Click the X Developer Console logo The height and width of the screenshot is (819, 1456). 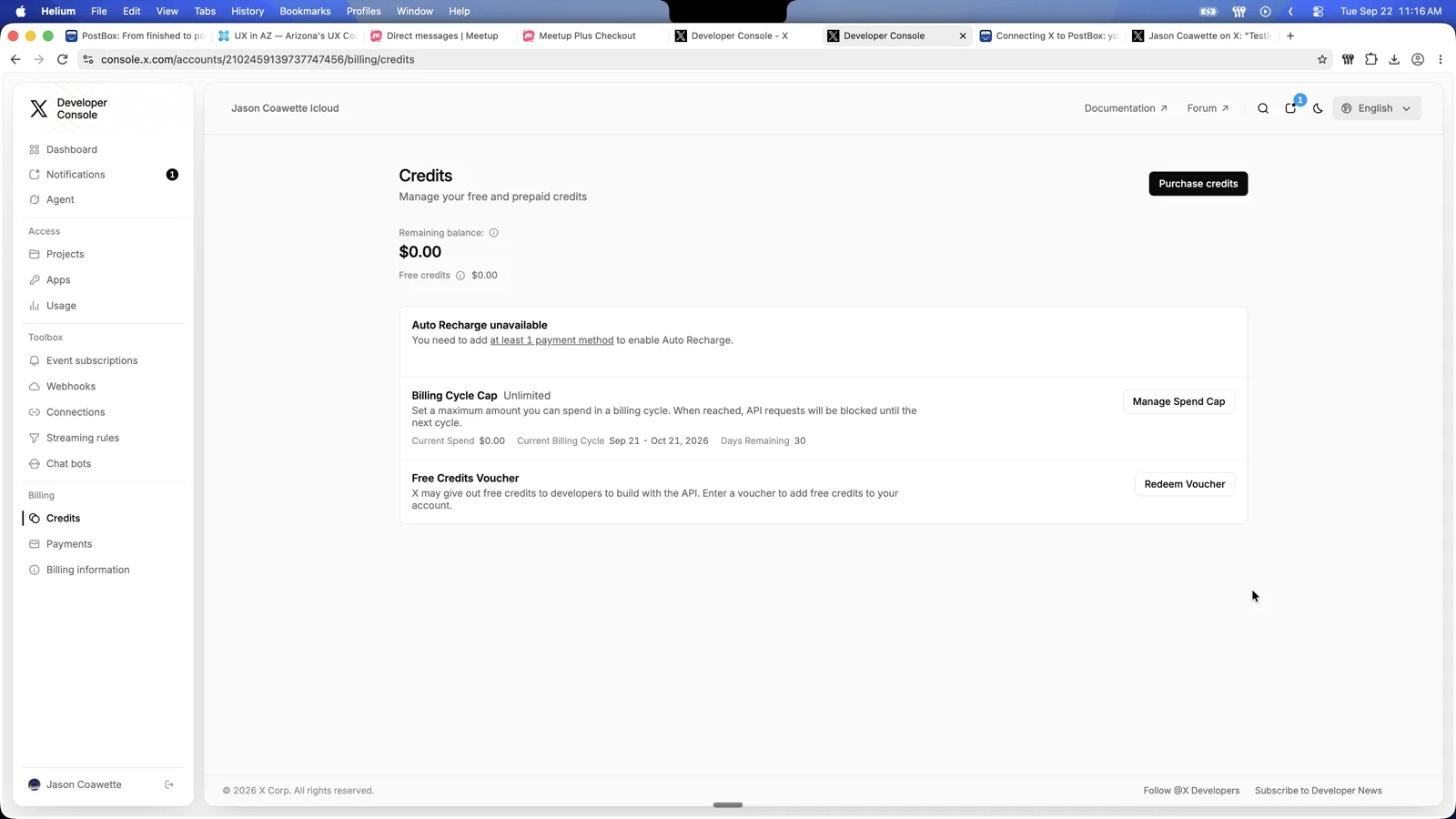coord(68,109)
